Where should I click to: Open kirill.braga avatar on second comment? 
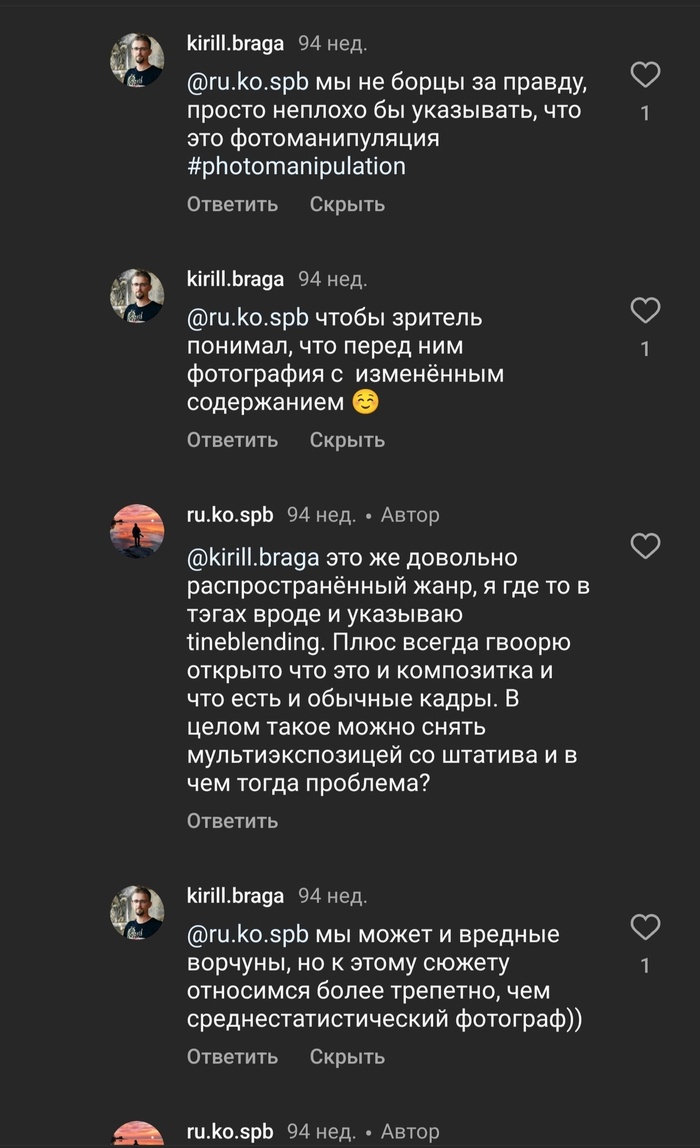(x=136, y=295)
